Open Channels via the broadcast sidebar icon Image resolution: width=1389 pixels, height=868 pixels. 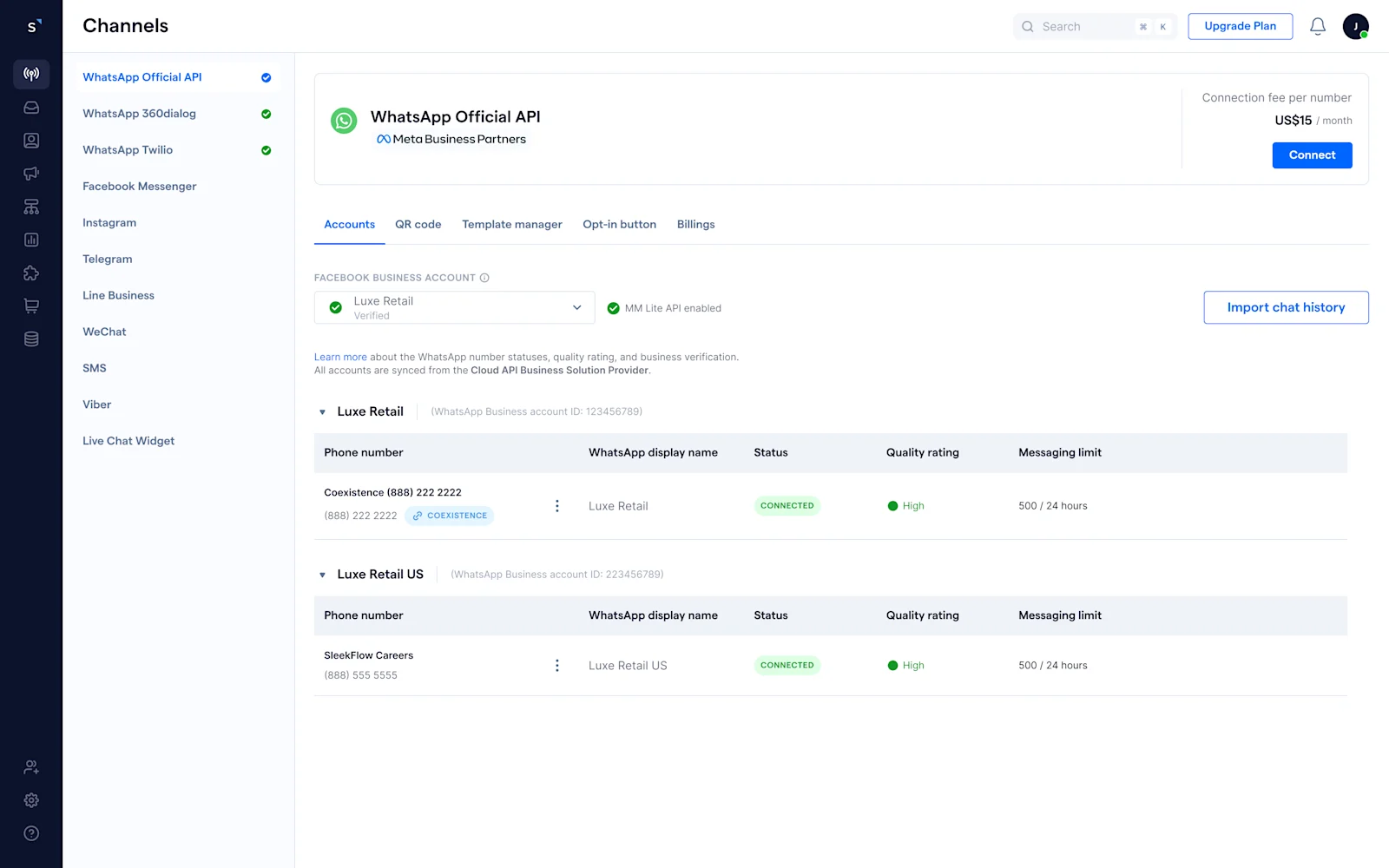coord(31,74)
